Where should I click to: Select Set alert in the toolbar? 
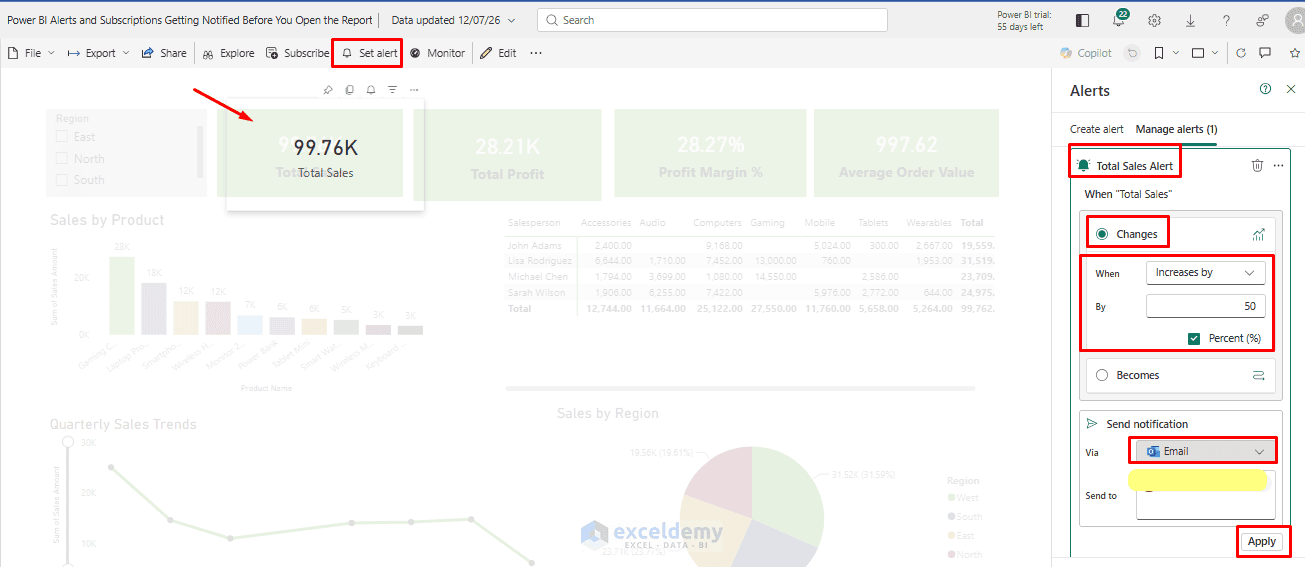point(368,53)
